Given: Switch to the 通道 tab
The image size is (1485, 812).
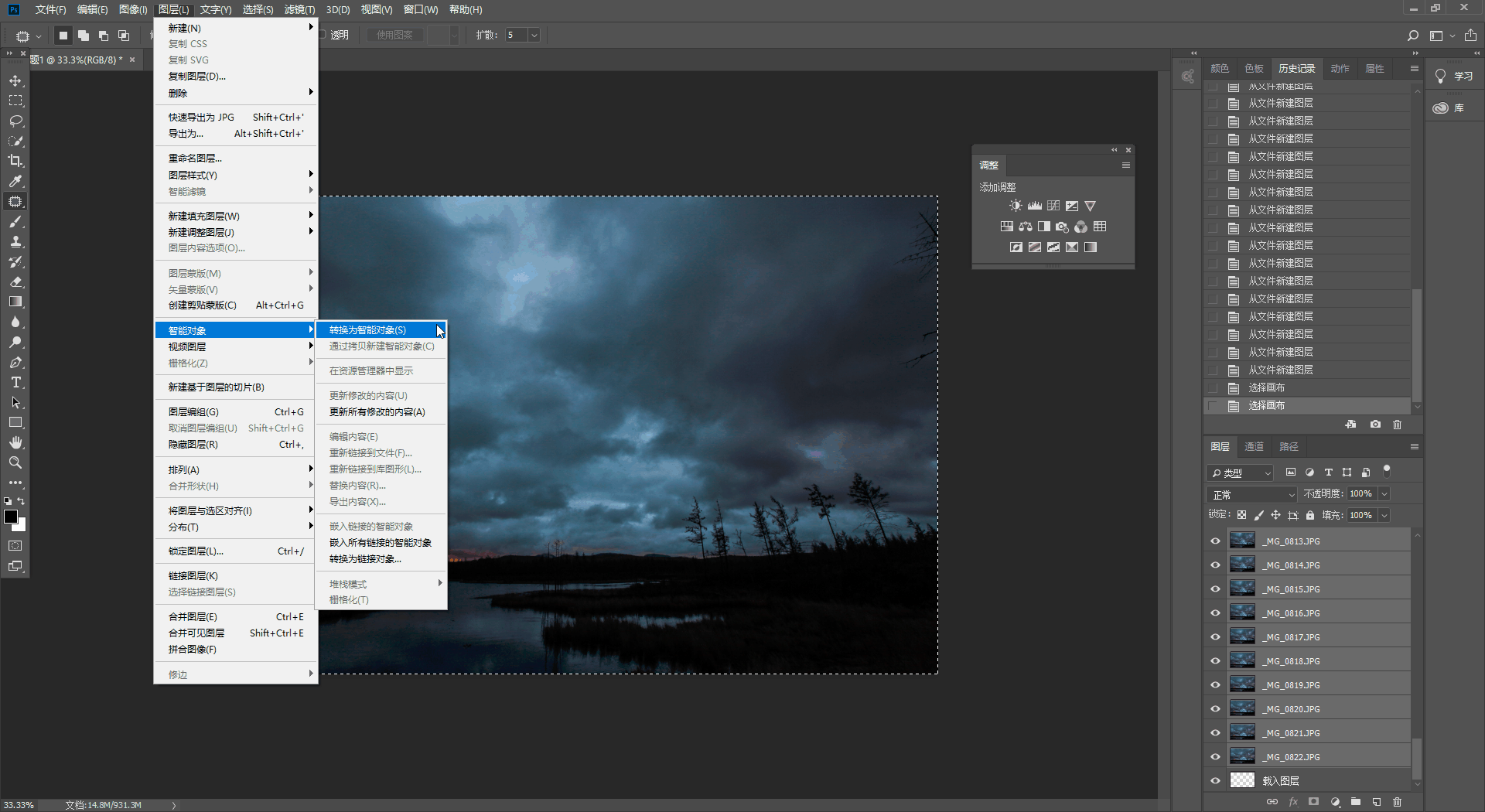Looking at the screenshot, I should click(1254, 447).
